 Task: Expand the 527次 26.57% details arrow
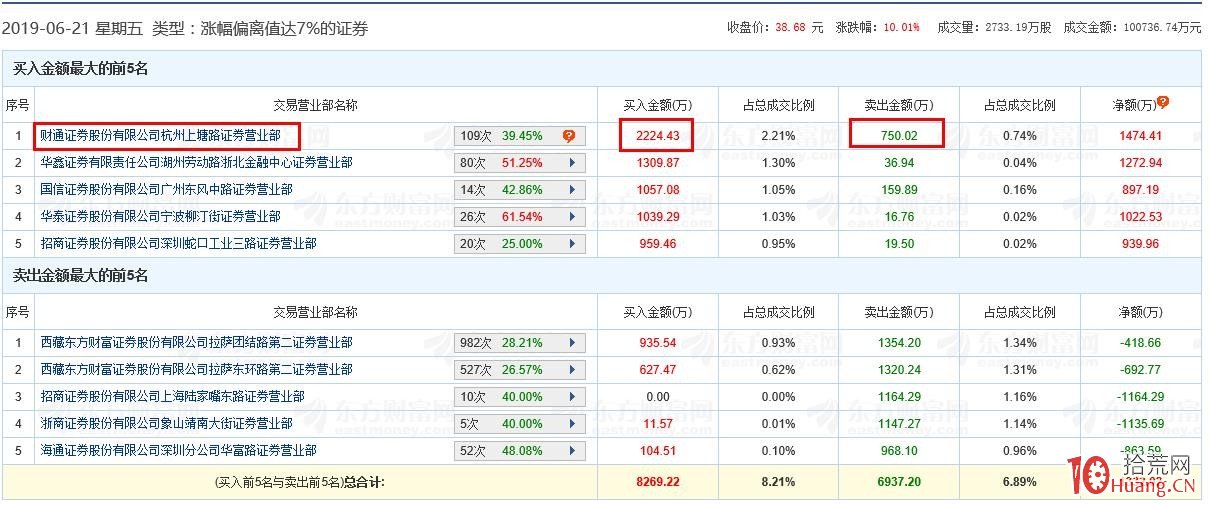pos(572,370)
